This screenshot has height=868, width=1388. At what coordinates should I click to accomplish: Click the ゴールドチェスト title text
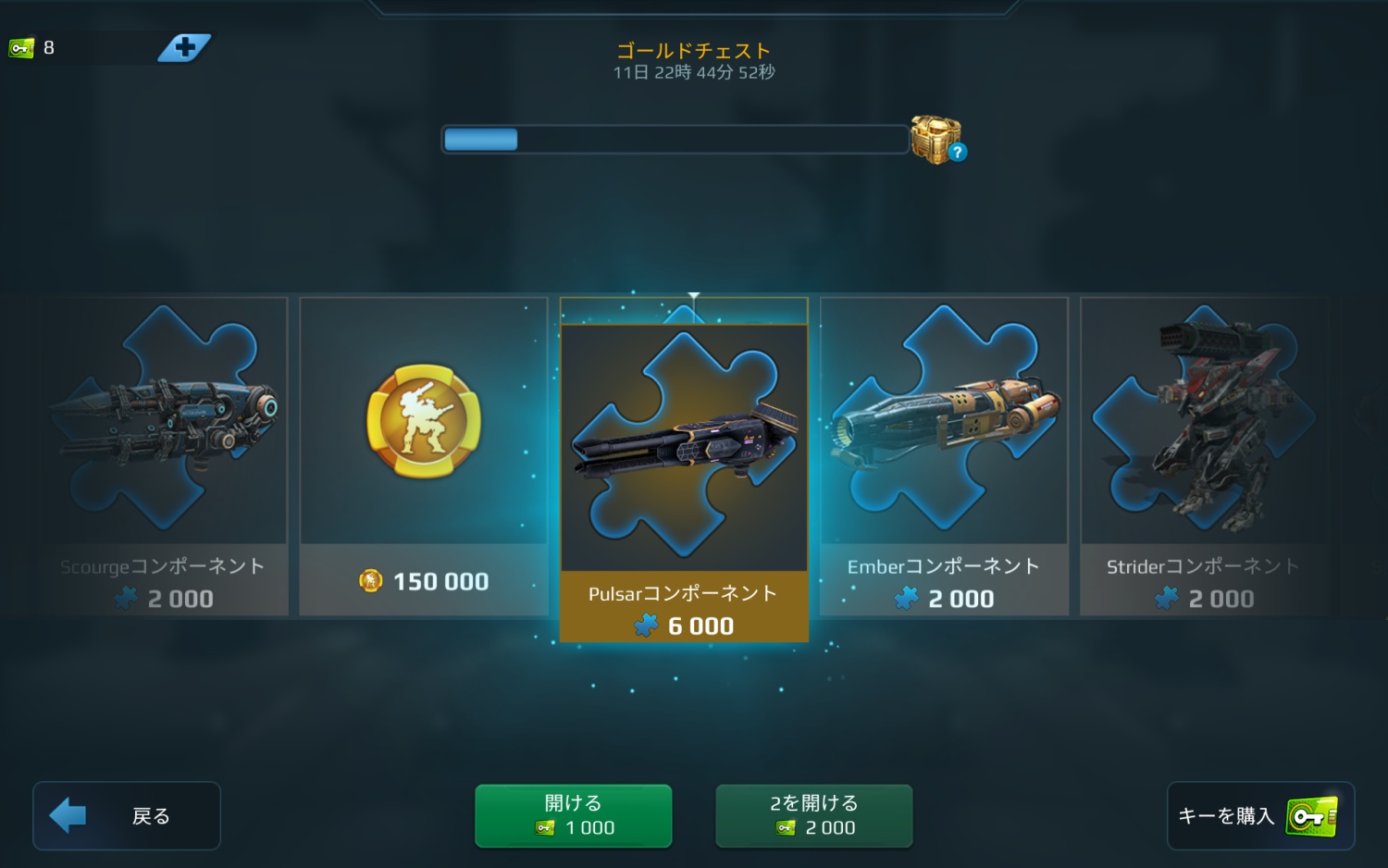(694, 51)
